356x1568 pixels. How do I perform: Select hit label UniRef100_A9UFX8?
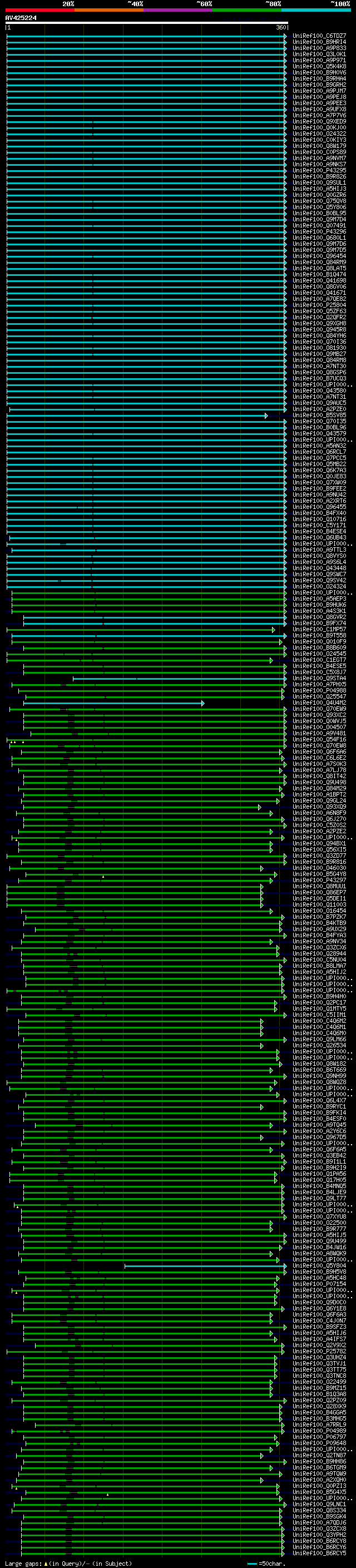[x=319, y=110]
